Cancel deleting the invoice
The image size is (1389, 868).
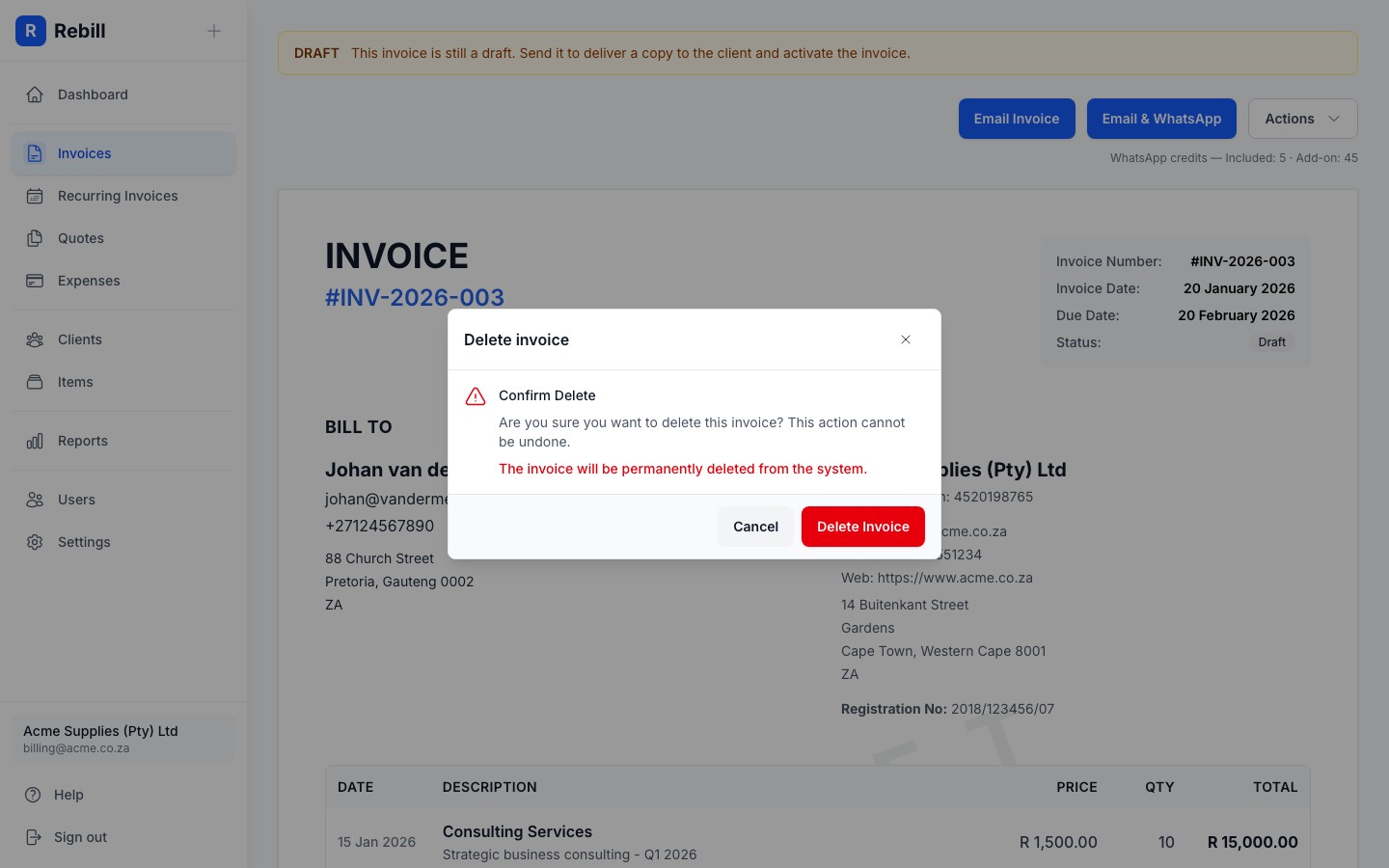[755, 527]
